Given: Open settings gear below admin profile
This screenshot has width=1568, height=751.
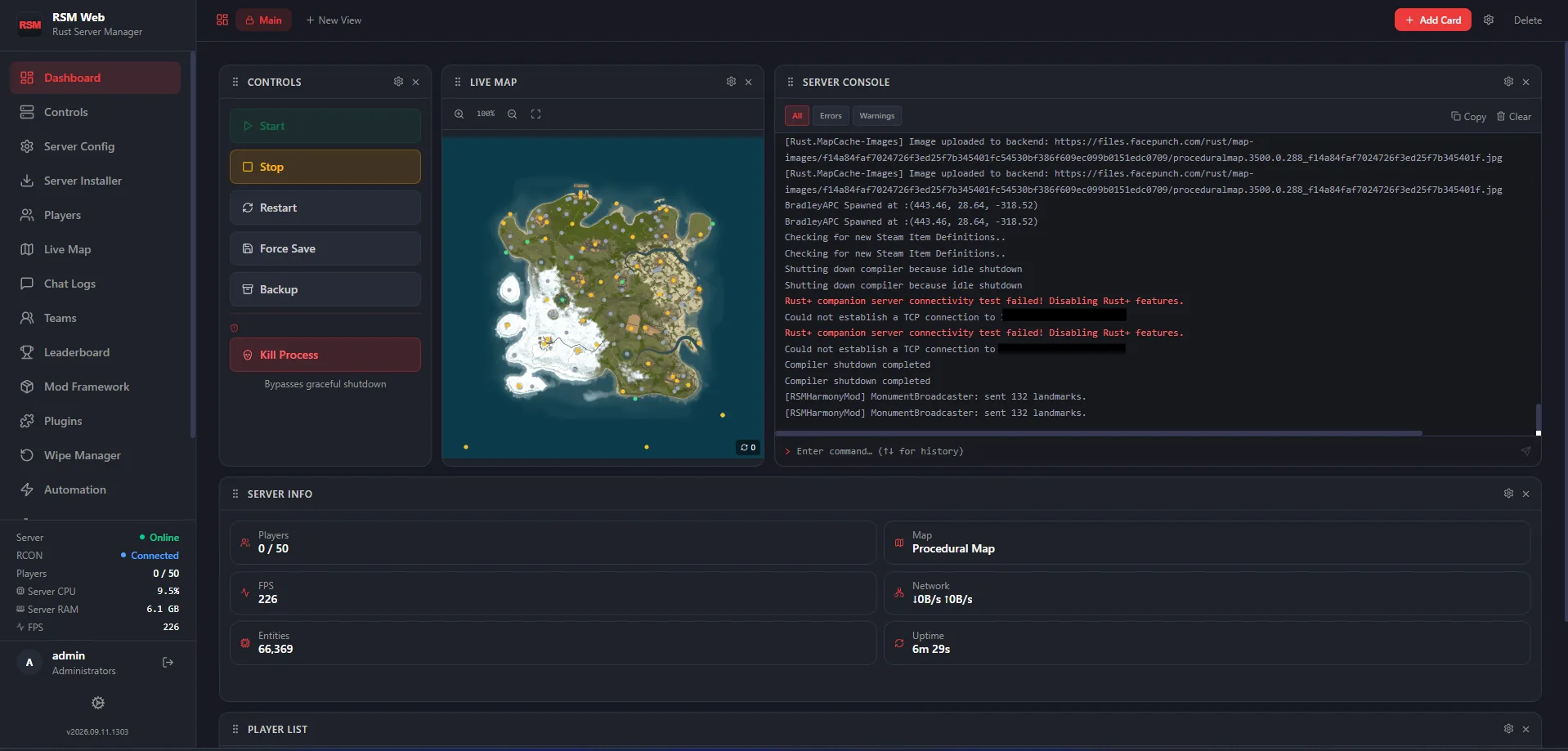Looking at the screenshot, I should 98,703.
